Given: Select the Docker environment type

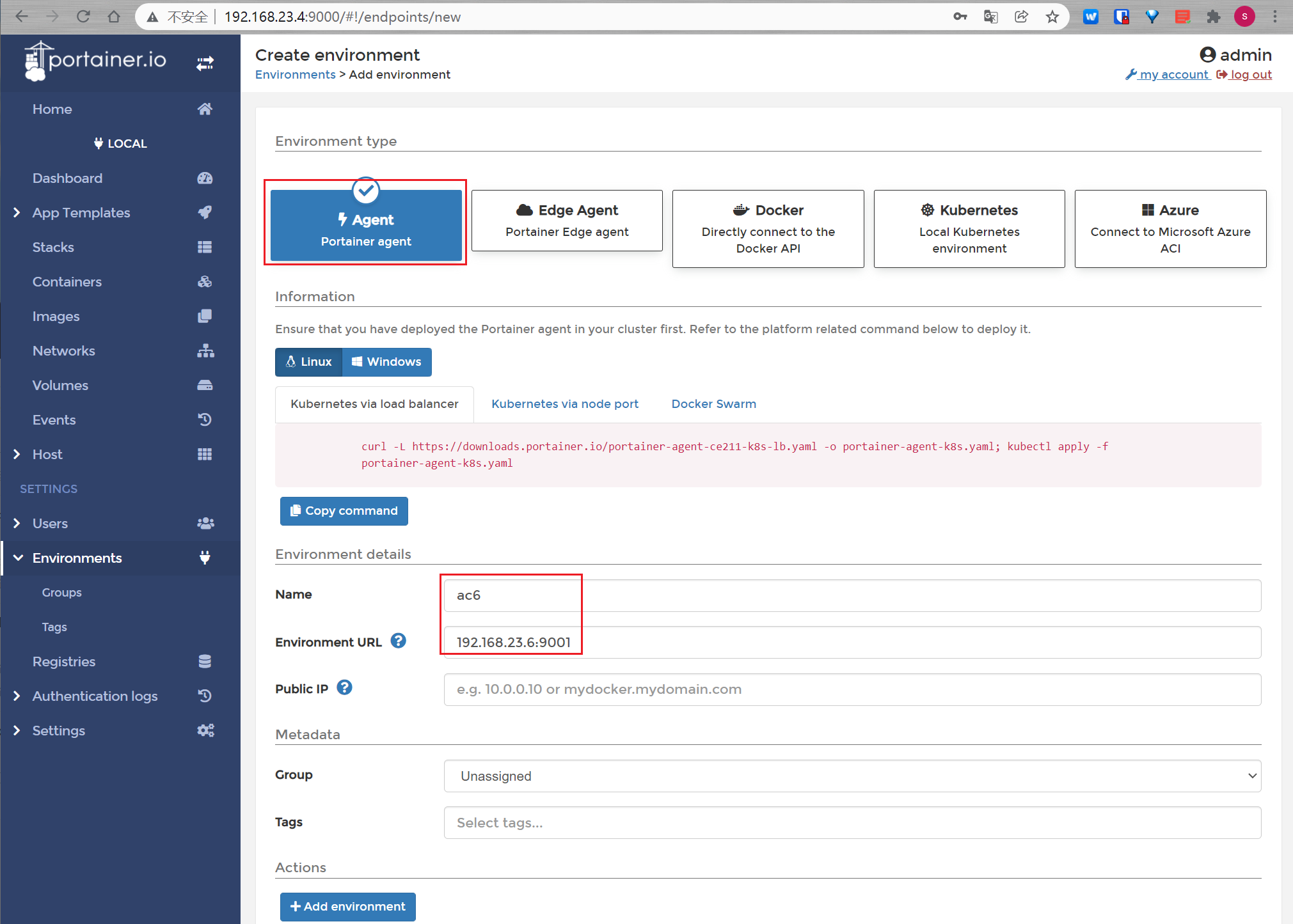Looking at the screenshot, I should pos(768,229).
